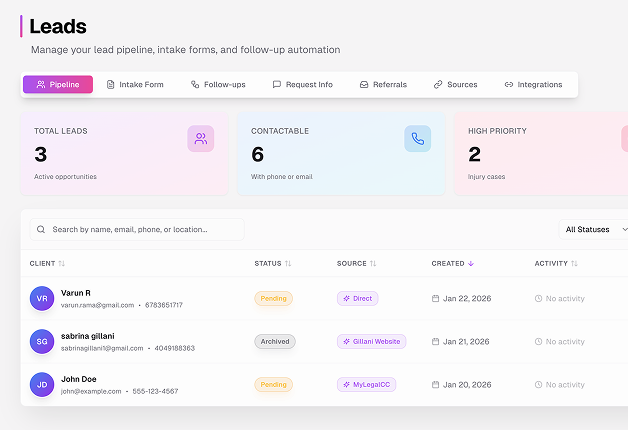Select the Referrals tab

(x=383, y=84)
